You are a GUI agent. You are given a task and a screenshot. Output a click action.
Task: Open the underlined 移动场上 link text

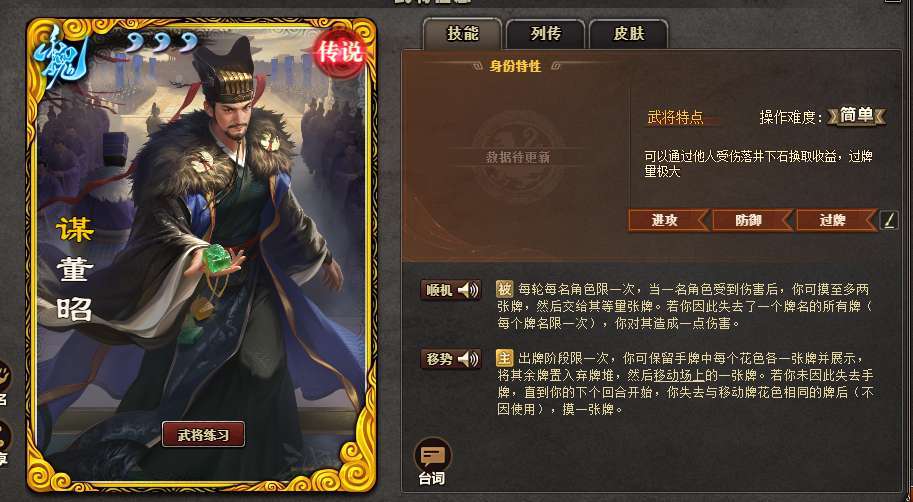679,375
